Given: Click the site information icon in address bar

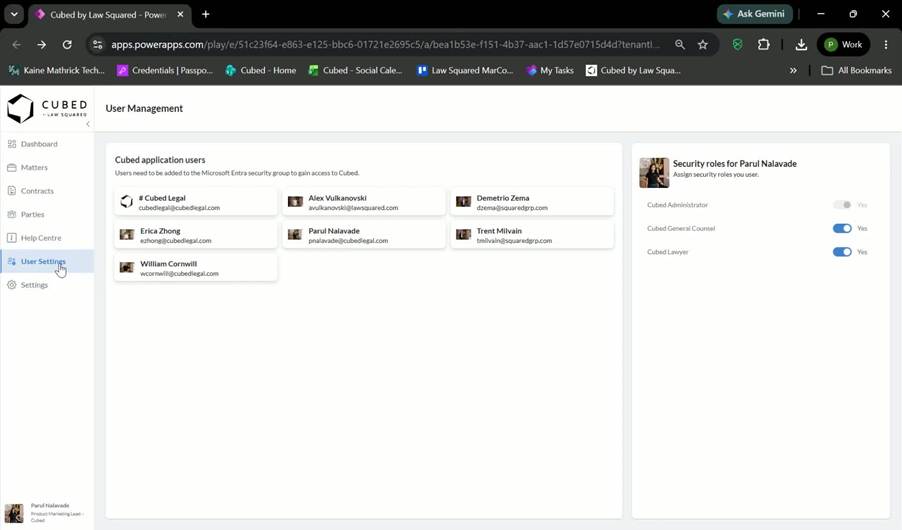Looking at the screenshot, I should click(98, 44).
